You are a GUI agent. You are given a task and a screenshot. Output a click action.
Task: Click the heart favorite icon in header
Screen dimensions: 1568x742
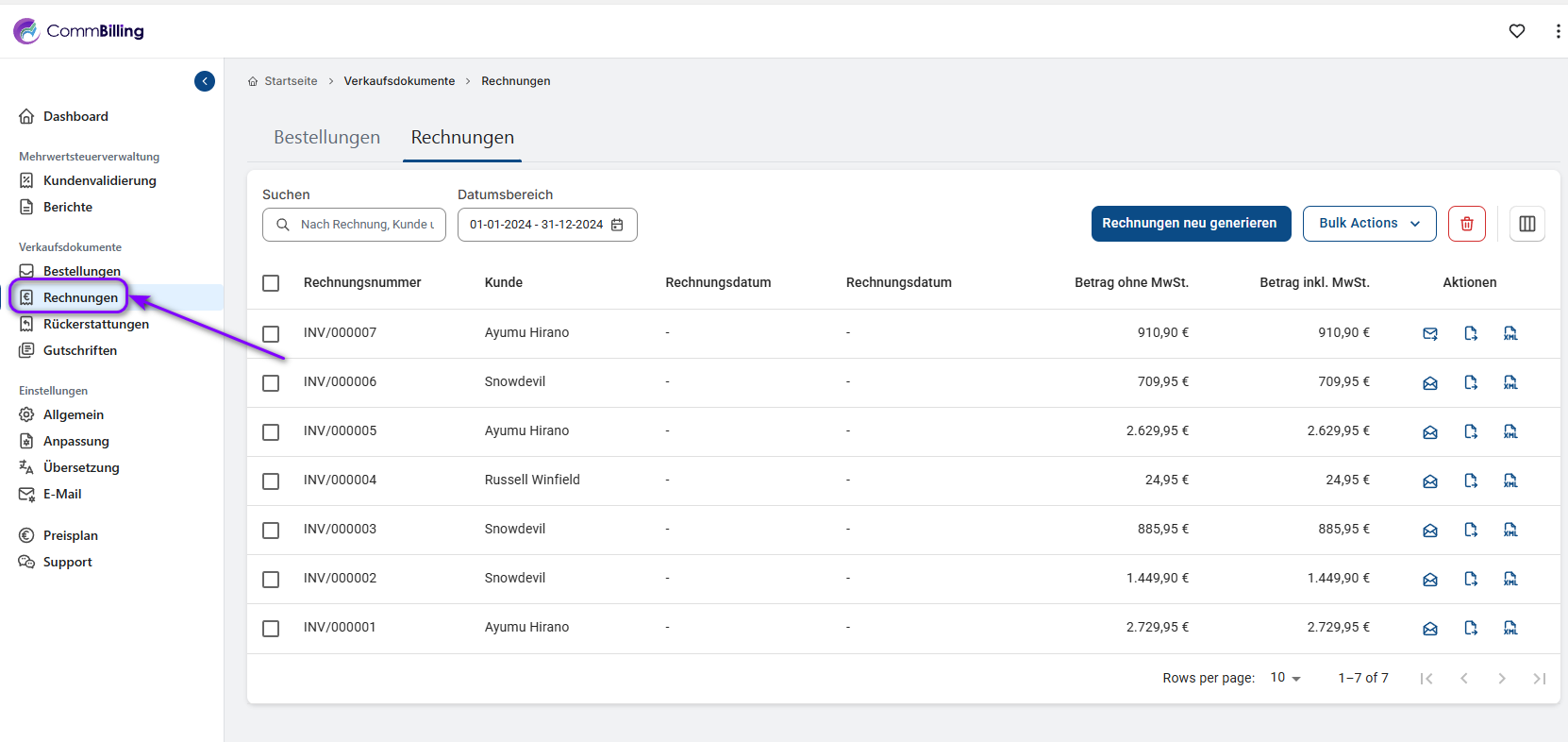1517,31
